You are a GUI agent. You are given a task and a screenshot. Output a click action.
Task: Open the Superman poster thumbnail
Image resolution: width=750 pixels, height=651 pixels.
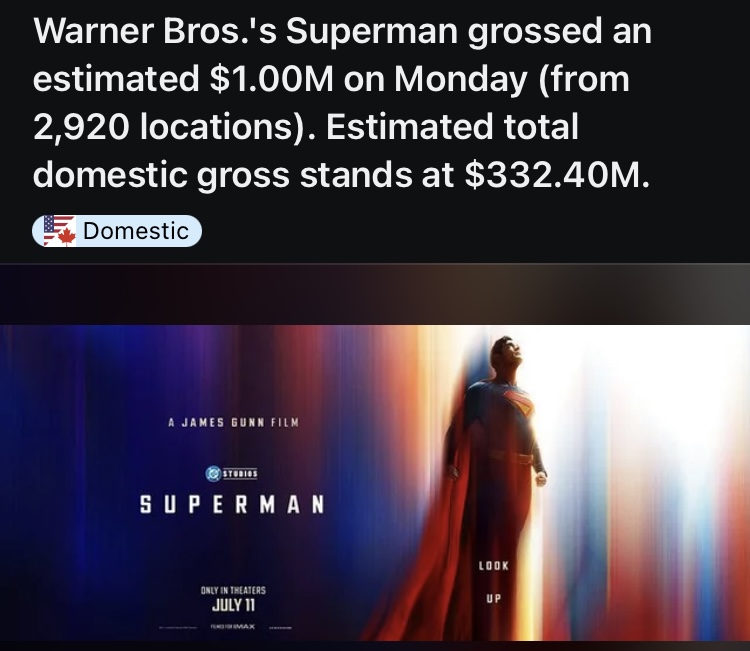(375, 483)
